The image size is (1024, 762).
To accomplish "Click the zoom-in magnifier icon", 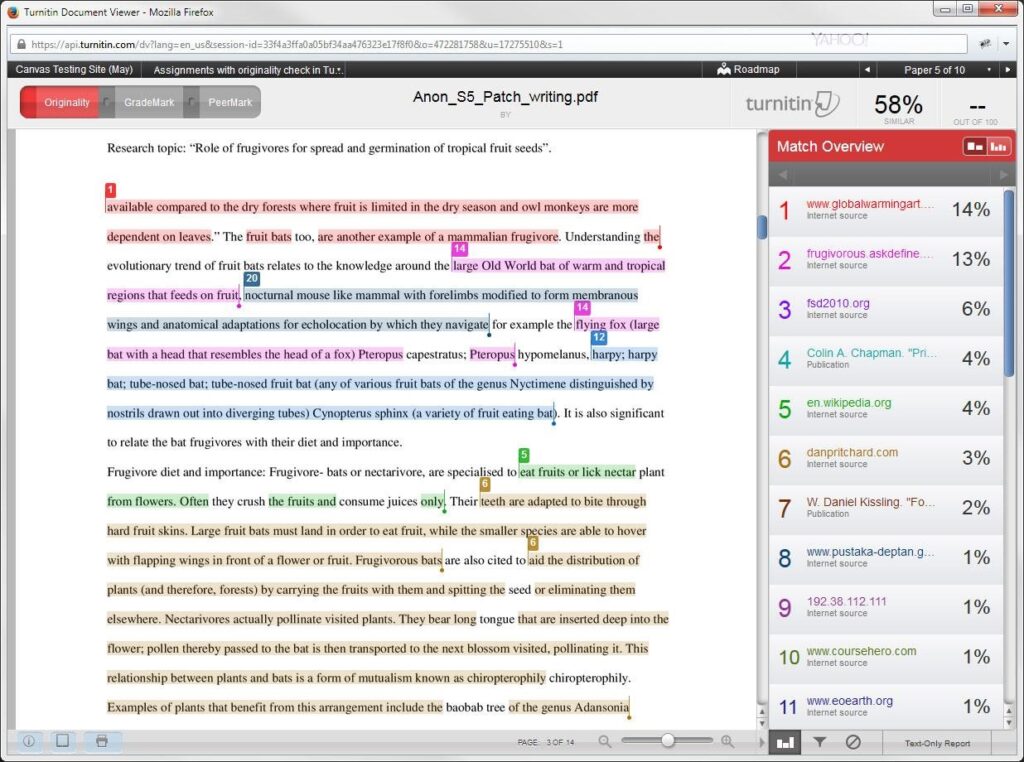I will coord(727,742).
